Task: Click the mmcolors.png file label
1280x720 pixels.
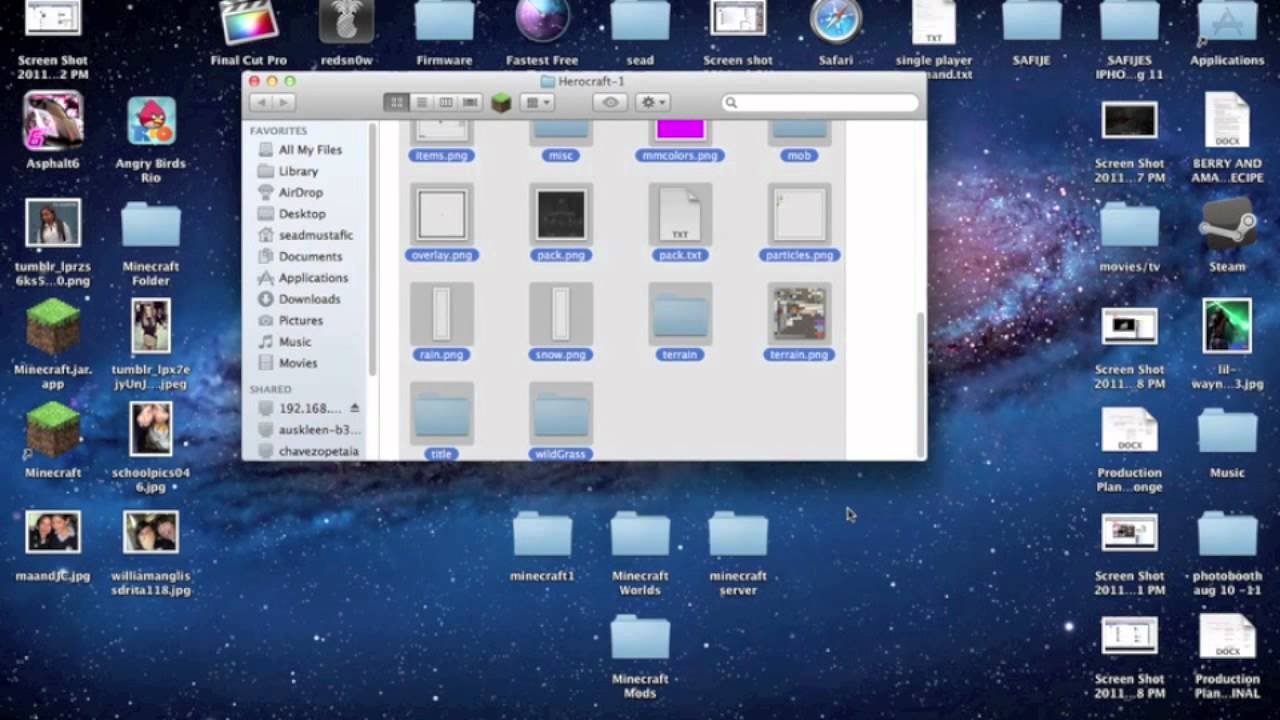Action: coord(680,155)
